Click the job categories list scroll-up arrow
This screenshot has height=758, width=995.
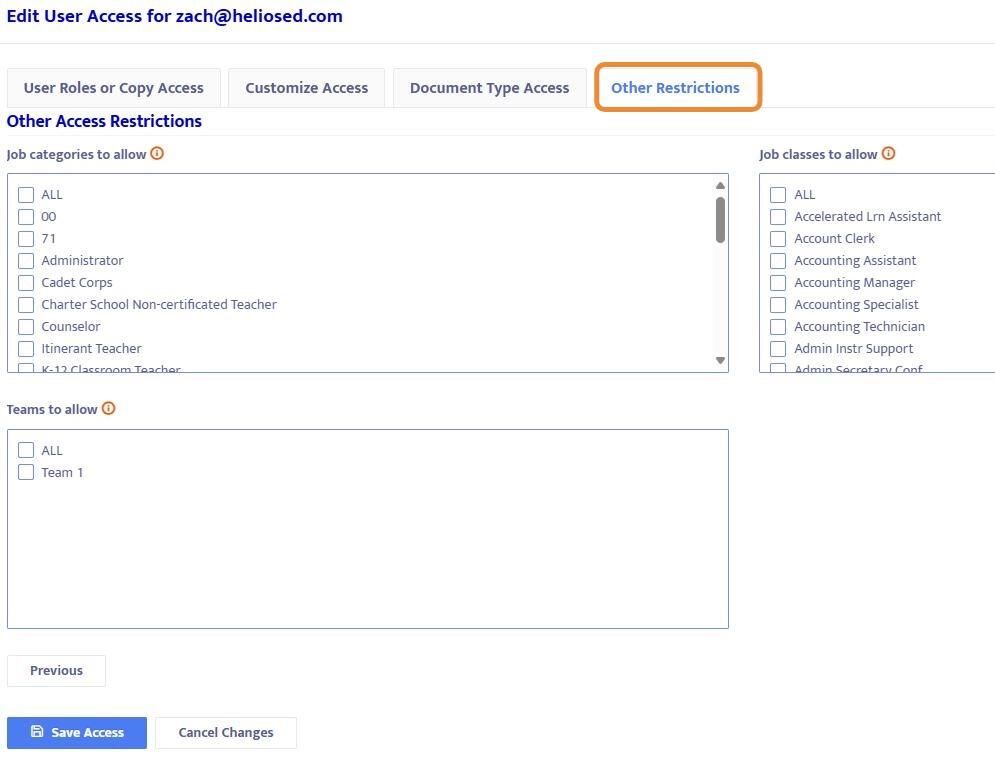pyautogui.click(x=720, y=185)
